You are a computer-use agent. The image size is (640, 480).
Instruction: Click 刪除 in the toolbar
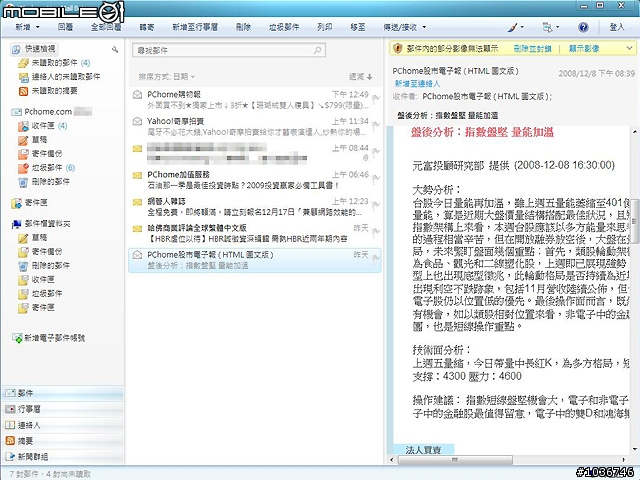click(244, 27)
